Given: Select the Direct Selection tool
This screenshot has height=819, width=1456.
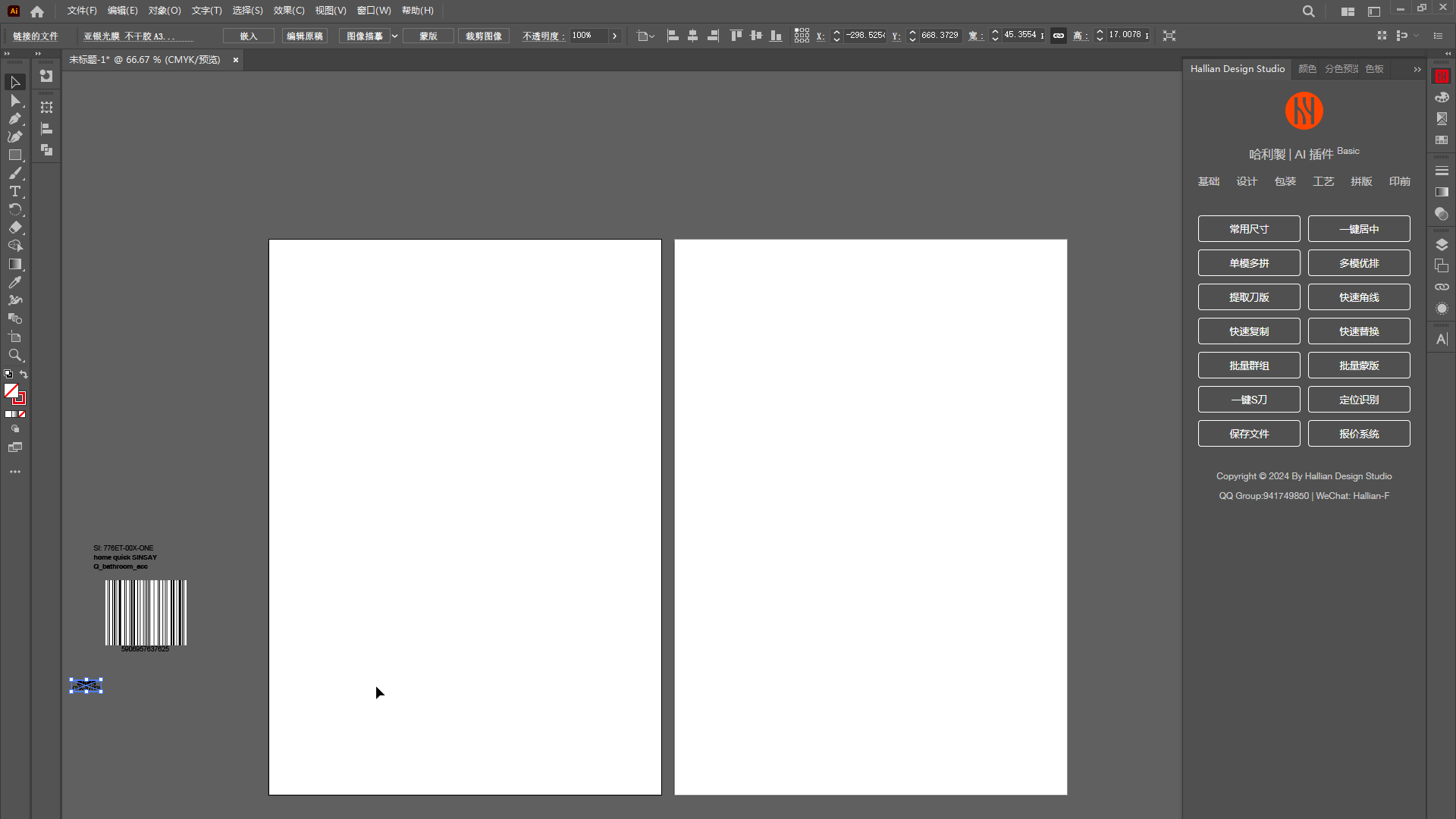Looking at the screenshot, I should 15,100.
